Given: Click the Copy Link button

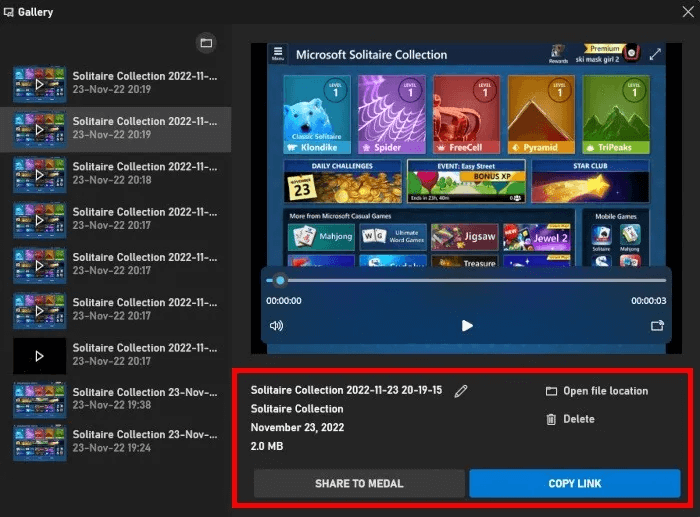Looking at the screenshot, I should coord(575,483).
